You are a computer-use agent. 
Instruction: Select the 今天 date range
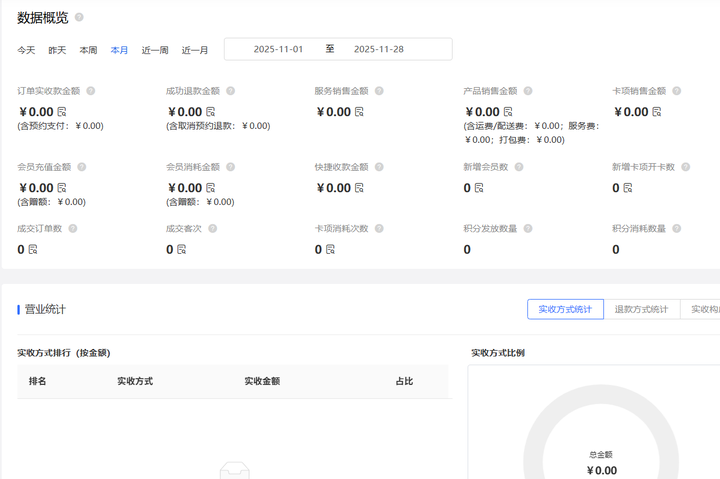(x=26, y=50)
